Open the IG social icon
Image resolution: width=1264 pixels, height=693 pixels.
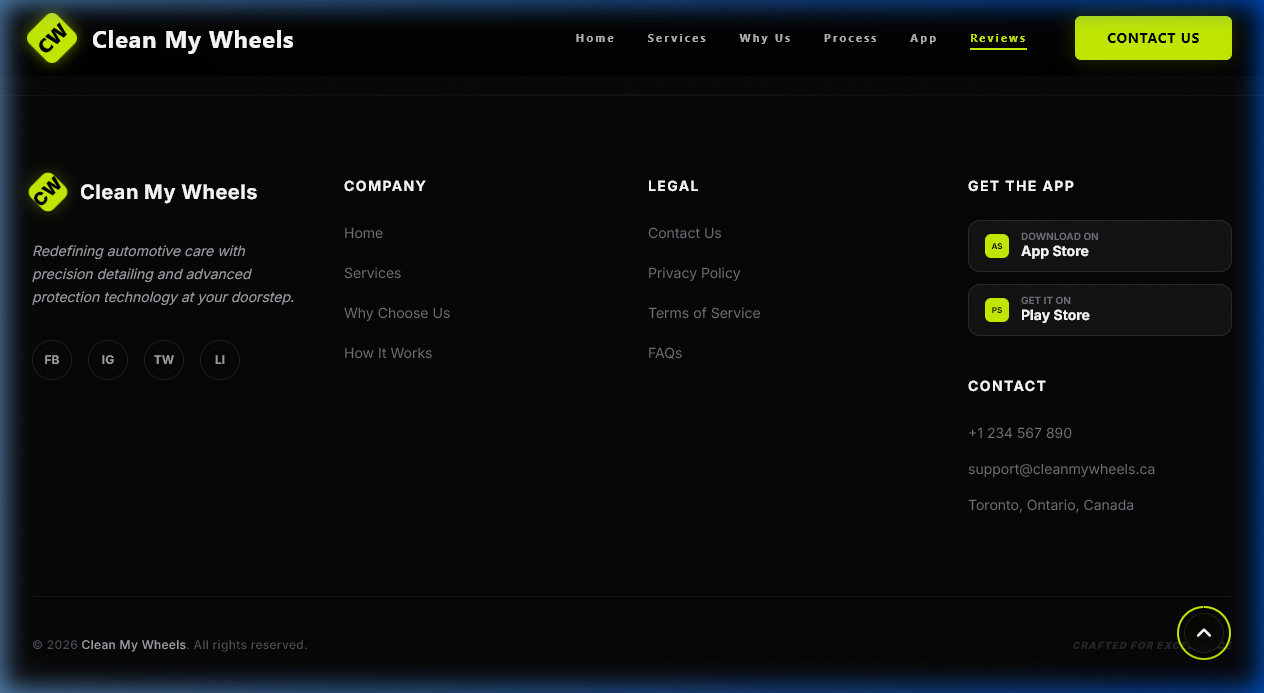(108, 360)
